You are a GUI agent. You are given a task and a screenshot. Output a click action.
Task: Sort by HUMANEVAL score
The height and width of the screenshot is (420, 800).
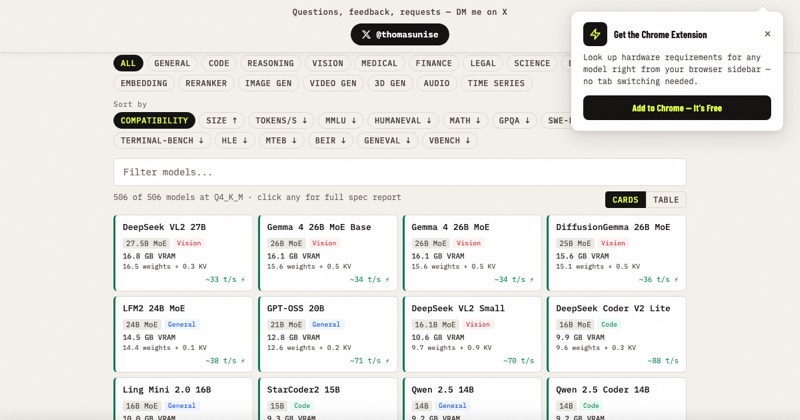pyautogui.click(x=403, y=120)
